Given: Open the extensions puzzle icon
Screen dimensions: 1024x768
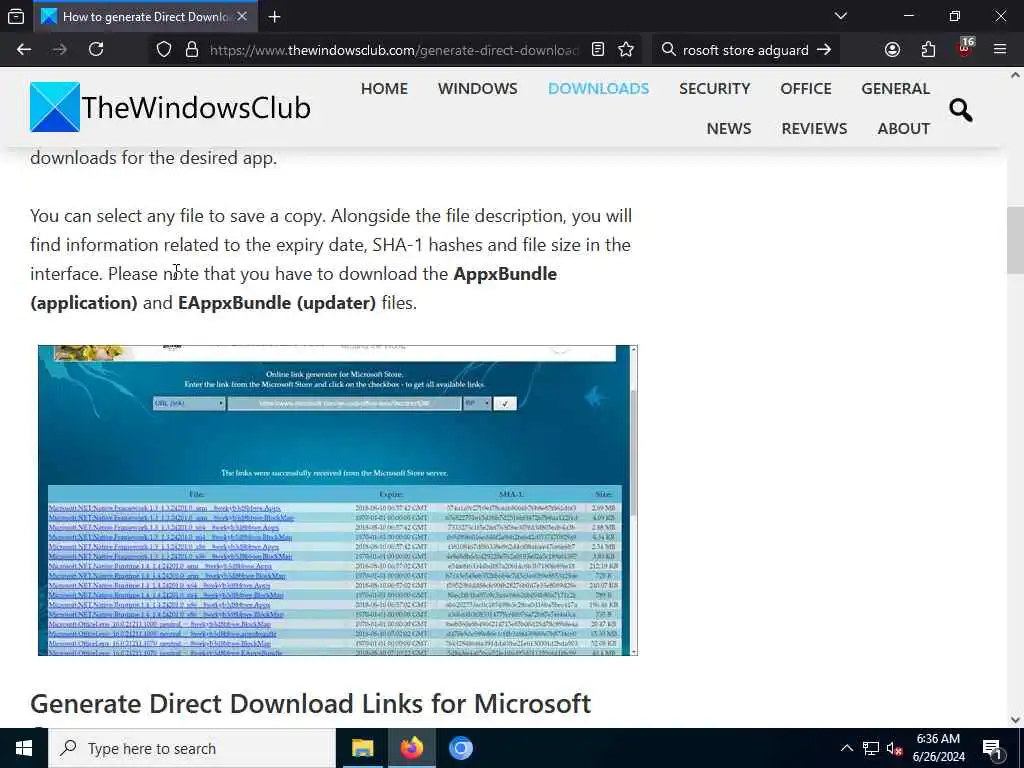Looking at the screenshot, I should pyautogui.click(x=928, y=50).
